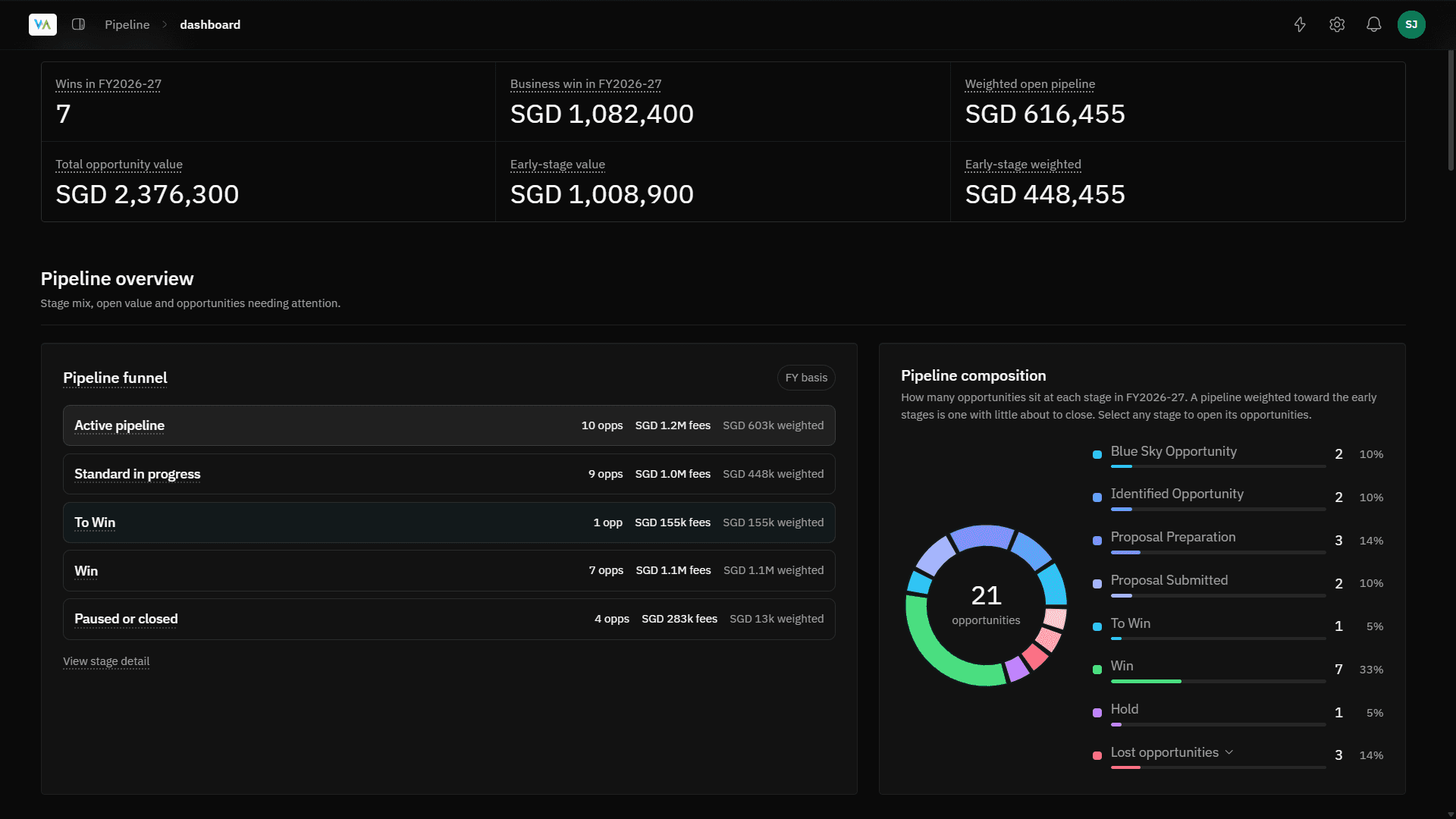Click the SGD 2,376,300 value
The height and width of the screenshot is (819, 1456).
tap(147, 194)
